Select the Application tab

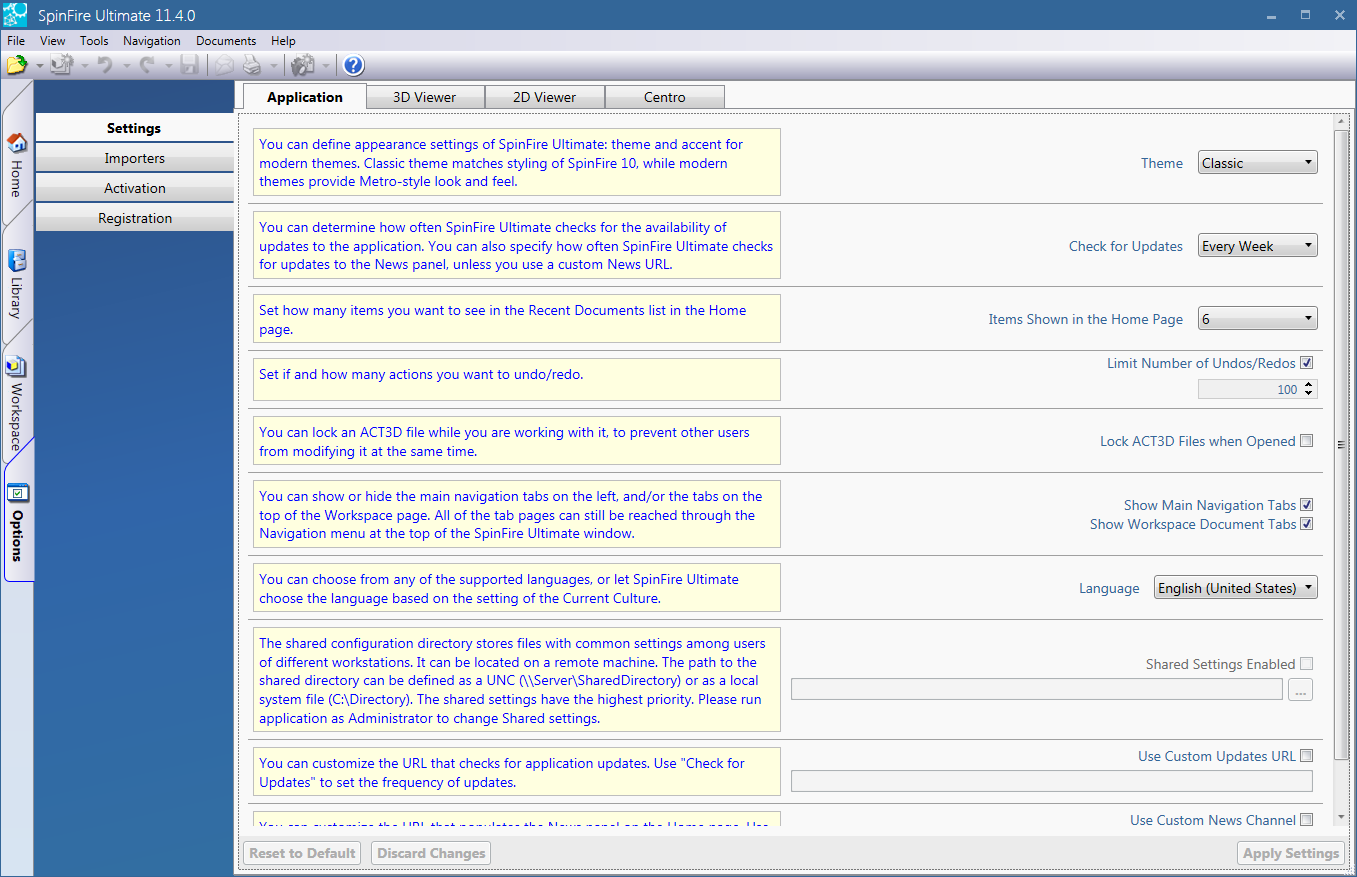pos(304,97)
